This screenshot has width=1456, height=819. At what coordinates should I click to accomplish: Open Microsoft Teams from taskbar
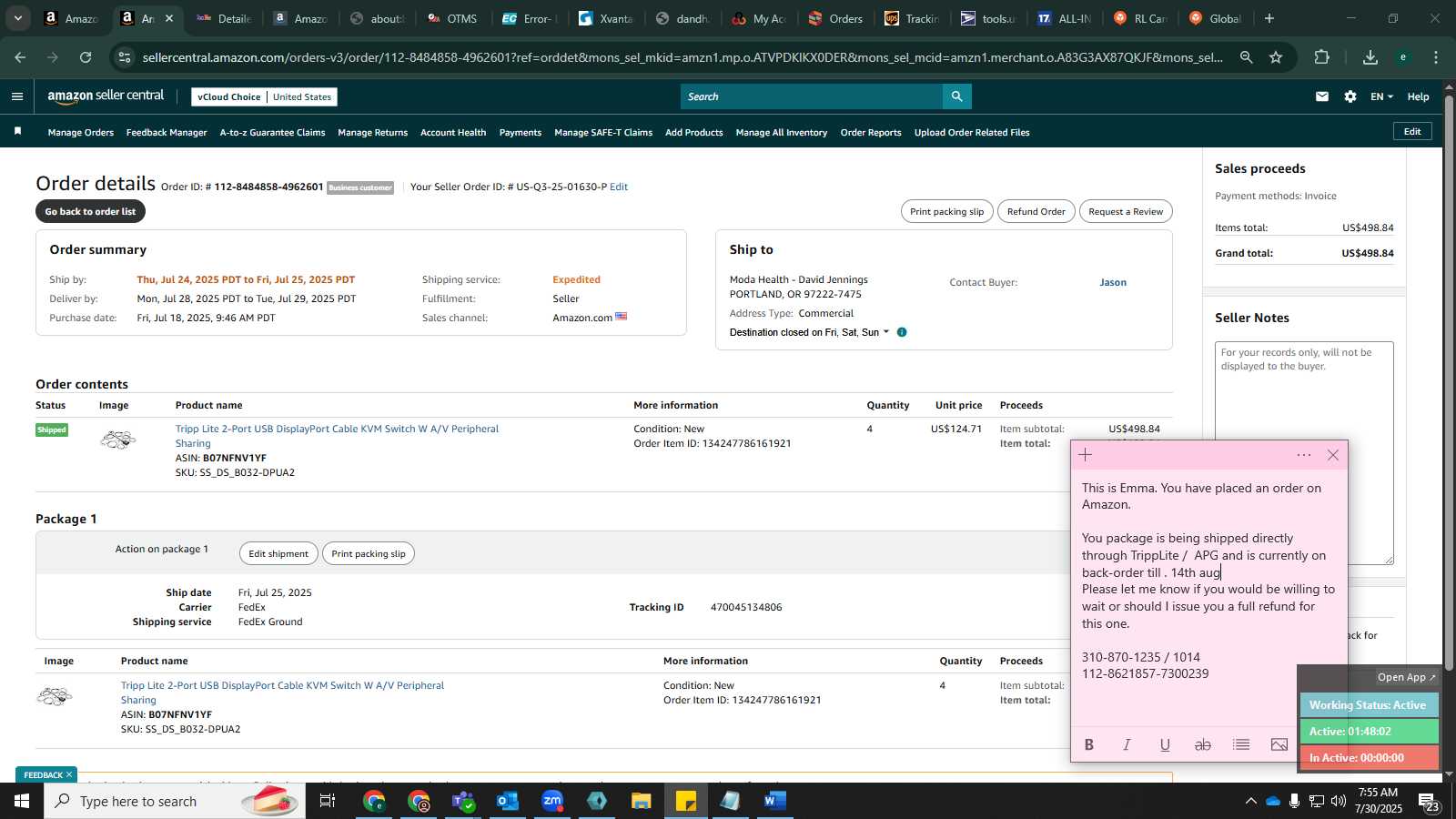463,801
